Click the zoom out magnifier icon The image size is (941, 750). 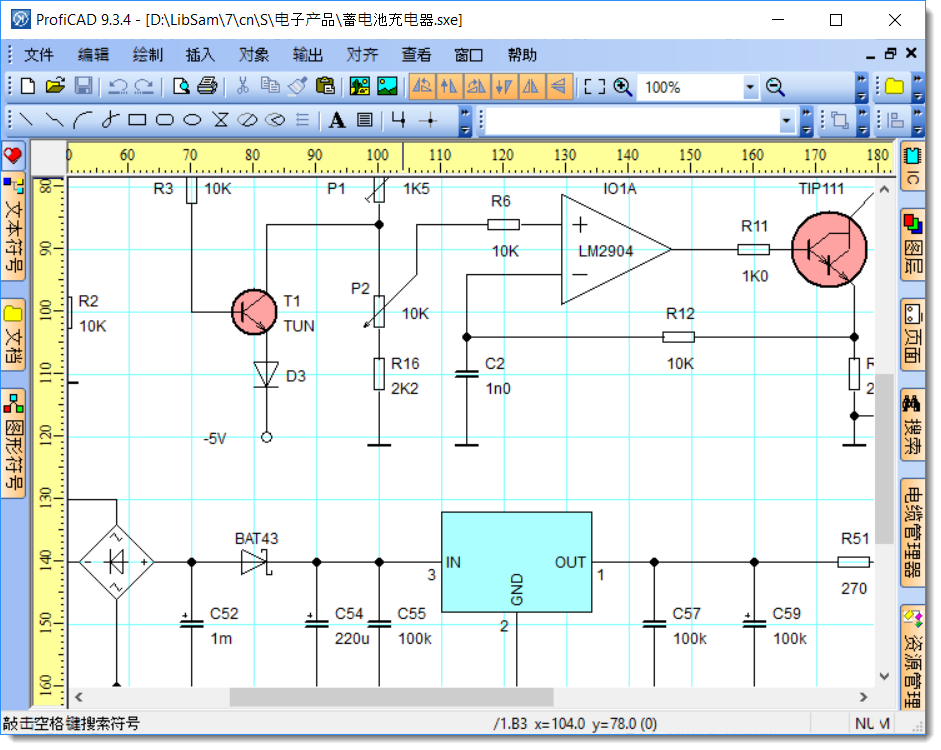775,87
